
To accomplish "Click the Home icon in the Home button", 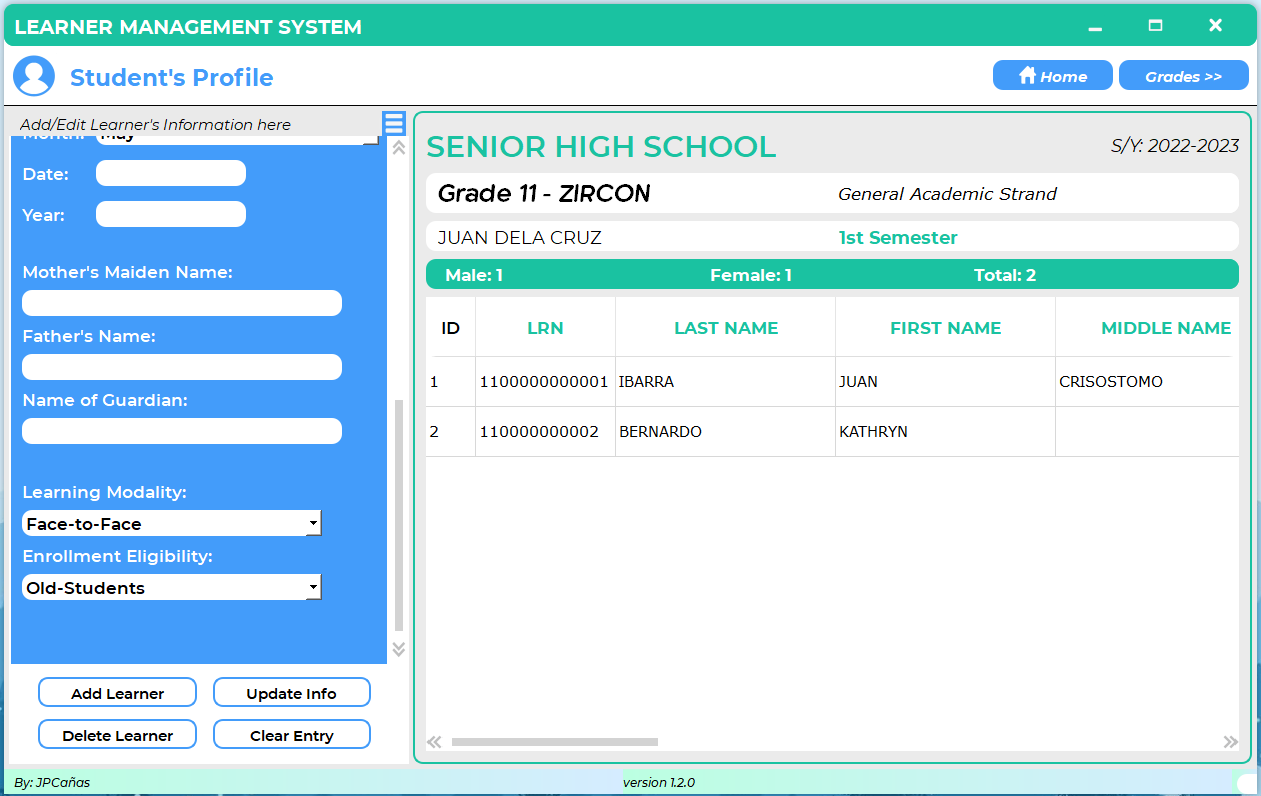I will [1028, 74].
